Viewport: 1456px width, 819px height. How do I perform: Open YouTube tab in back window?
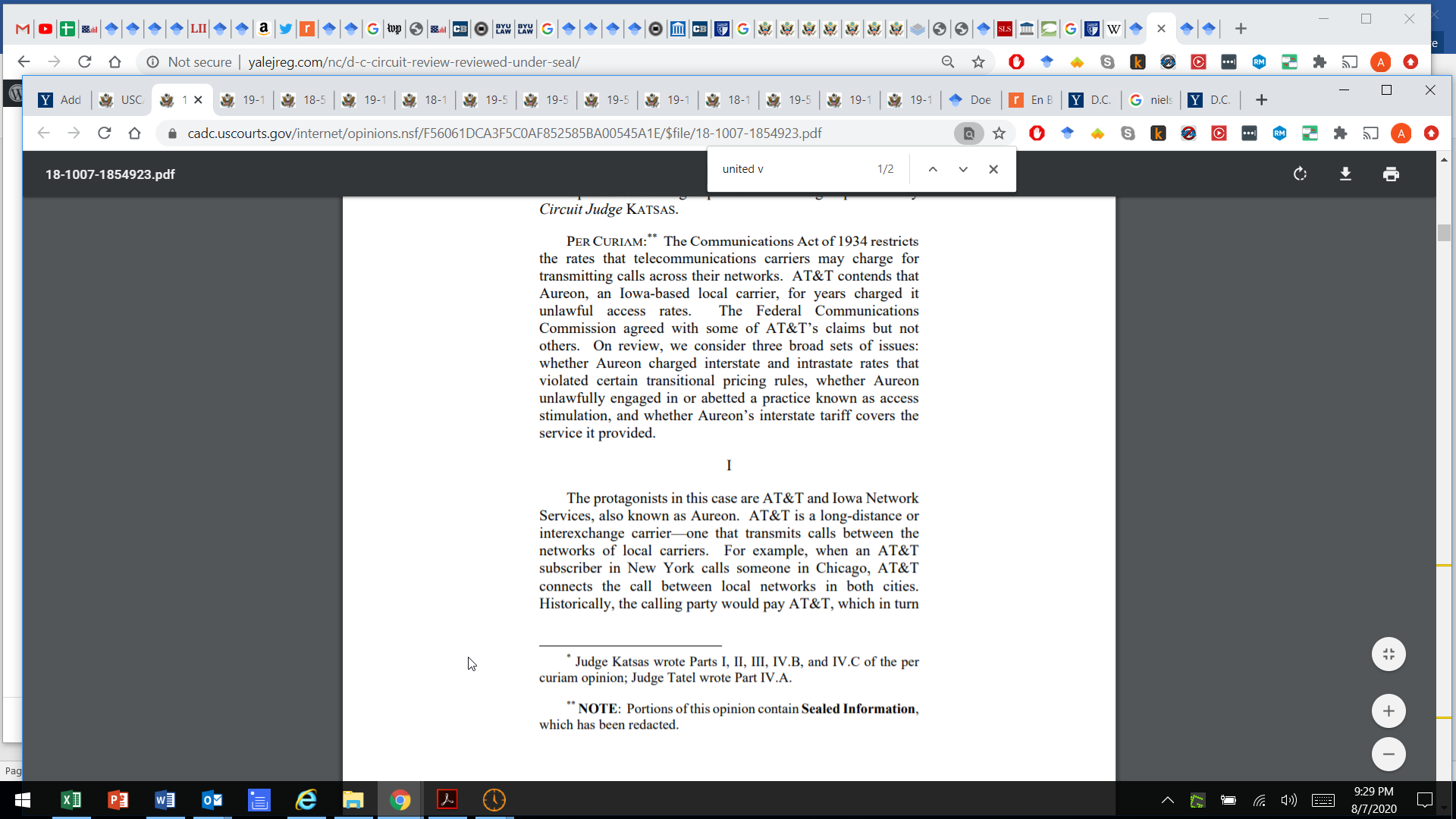45,29
